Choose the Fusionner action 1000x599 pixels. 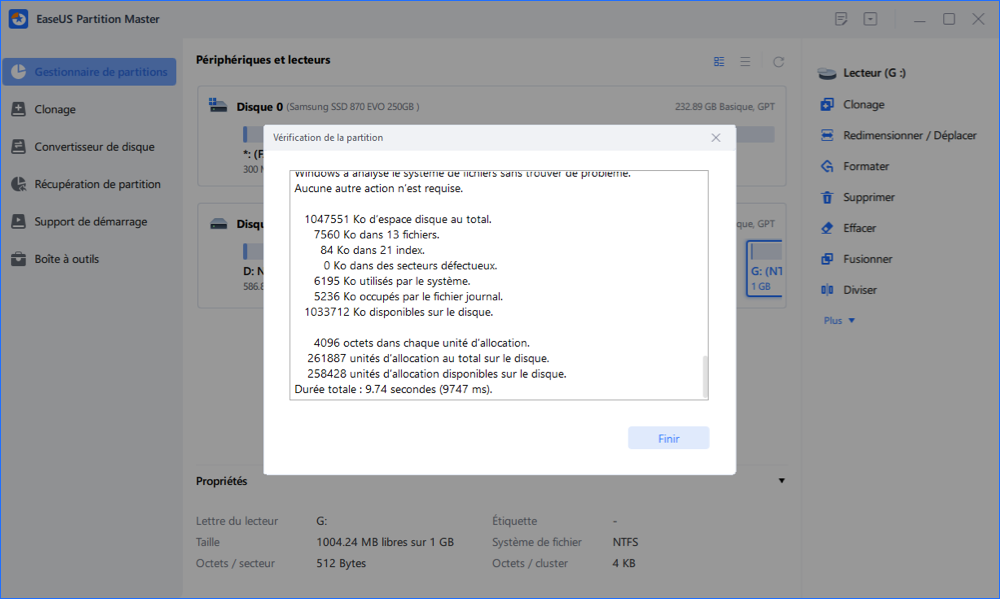click(x=867, y=259)
